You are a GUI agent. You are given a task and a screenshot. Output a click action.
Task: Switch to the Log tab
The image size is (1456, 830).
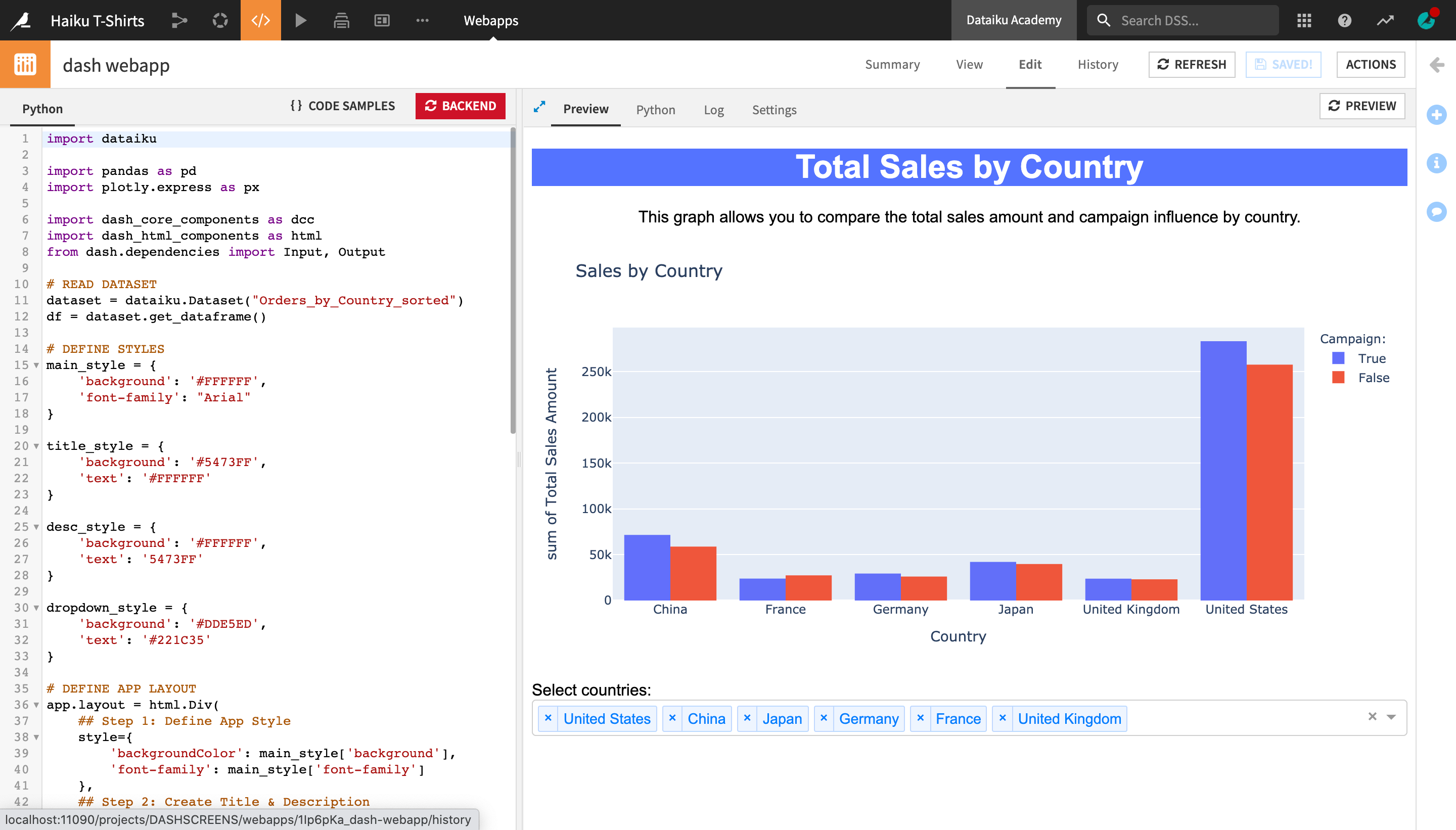pos(713,110)
